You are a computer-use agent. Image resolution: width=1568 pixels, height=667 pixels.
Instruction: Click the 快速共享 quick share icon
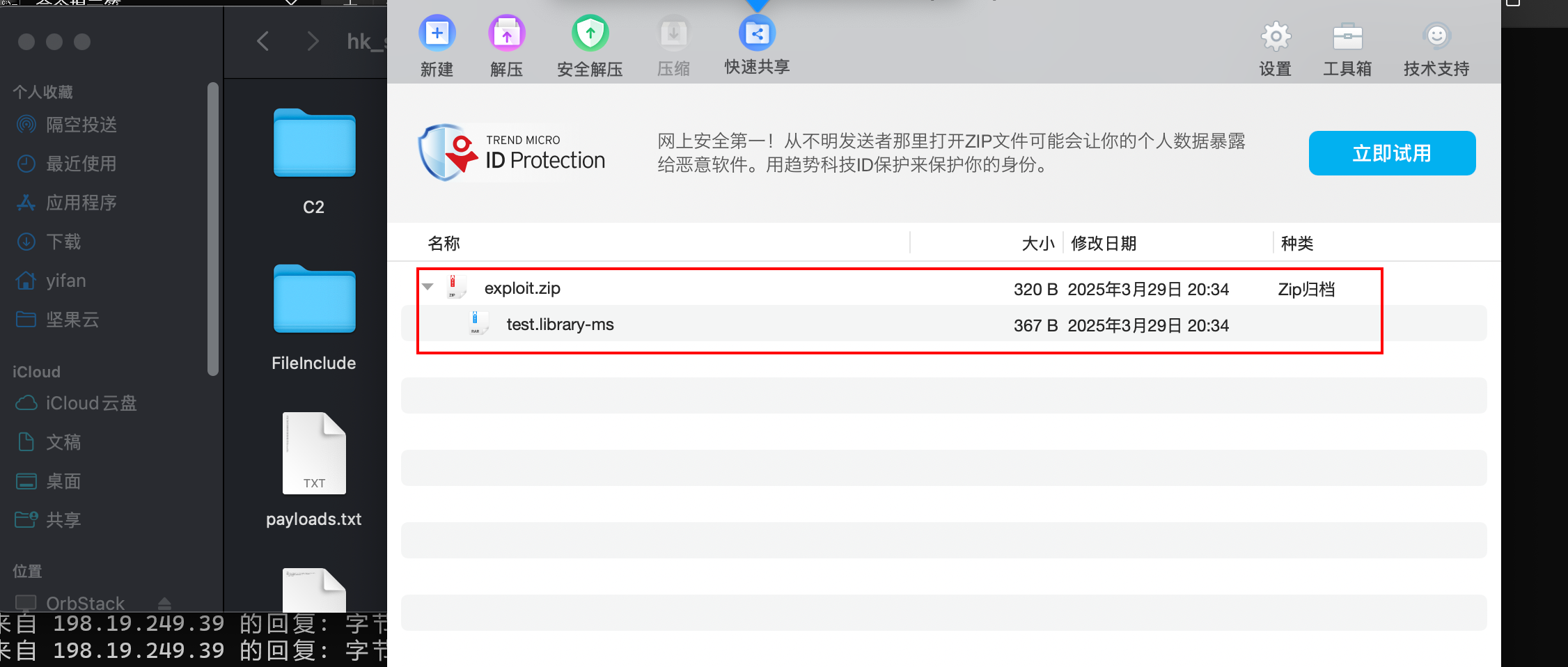pyautogui.click(x=757, y=33)
